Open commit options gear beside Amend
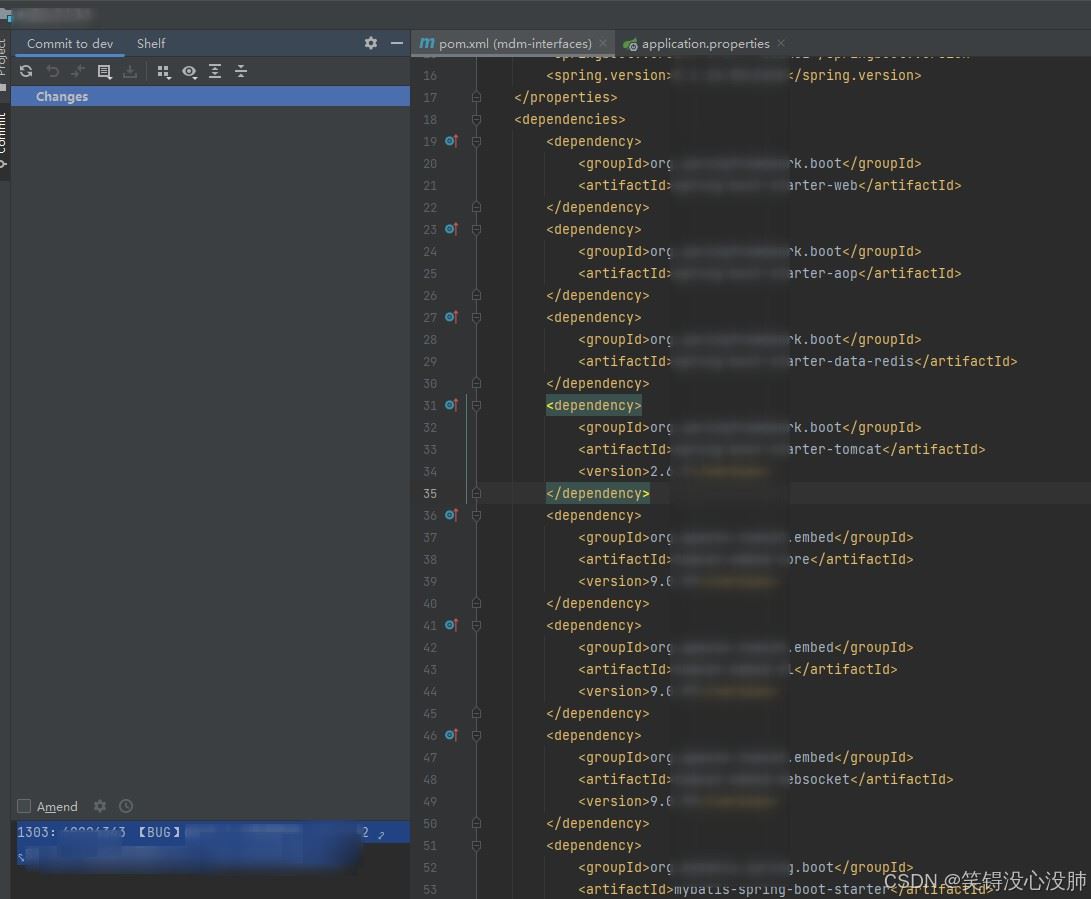Screen dimensions: 1091x899 point(100,806)
